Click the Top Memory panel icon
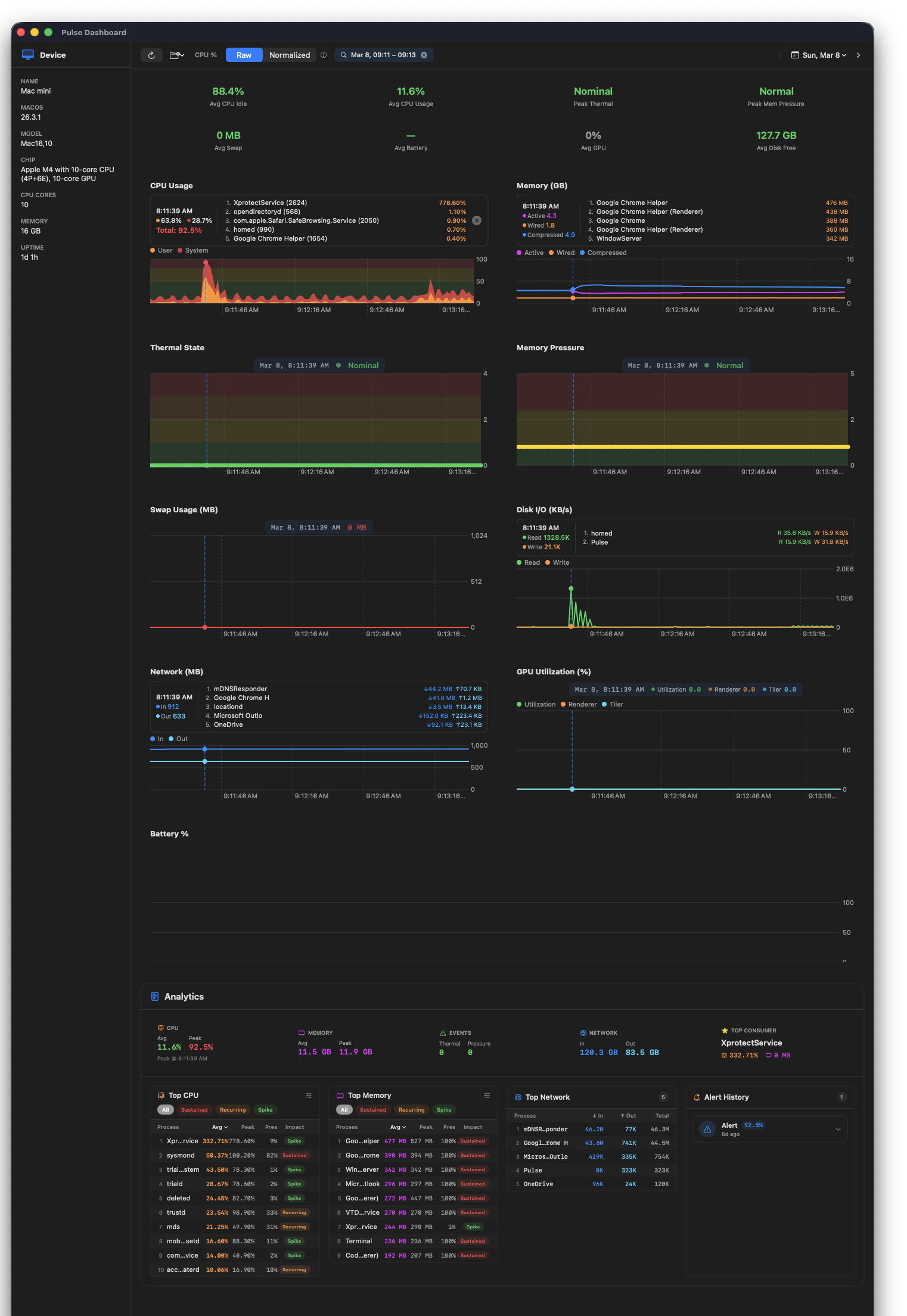The image size is (907, 1316). [340, 1095]
